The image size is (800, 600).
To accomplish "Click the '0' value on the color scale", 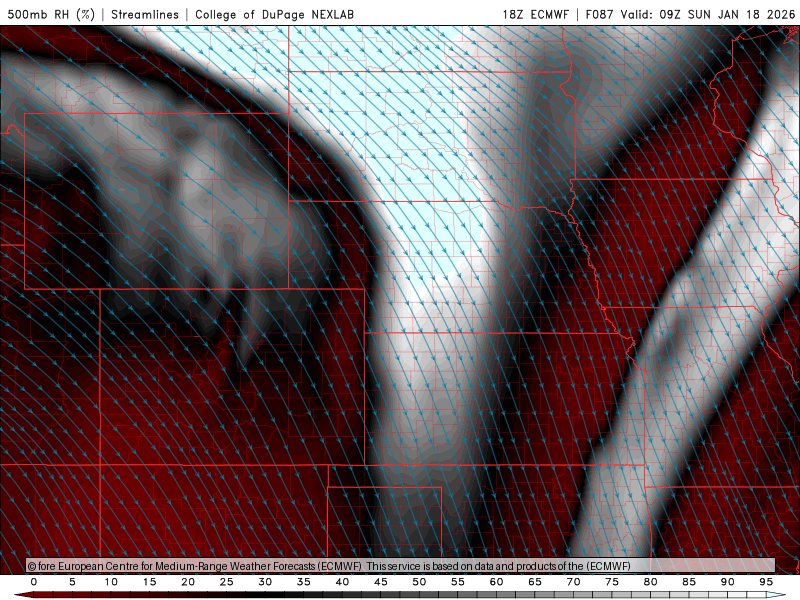I will 34,582.
